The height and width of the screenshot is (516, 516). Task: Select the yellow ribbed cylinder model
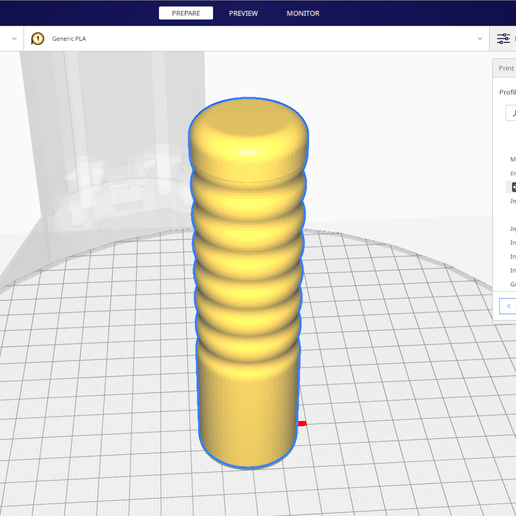(248, 283)
